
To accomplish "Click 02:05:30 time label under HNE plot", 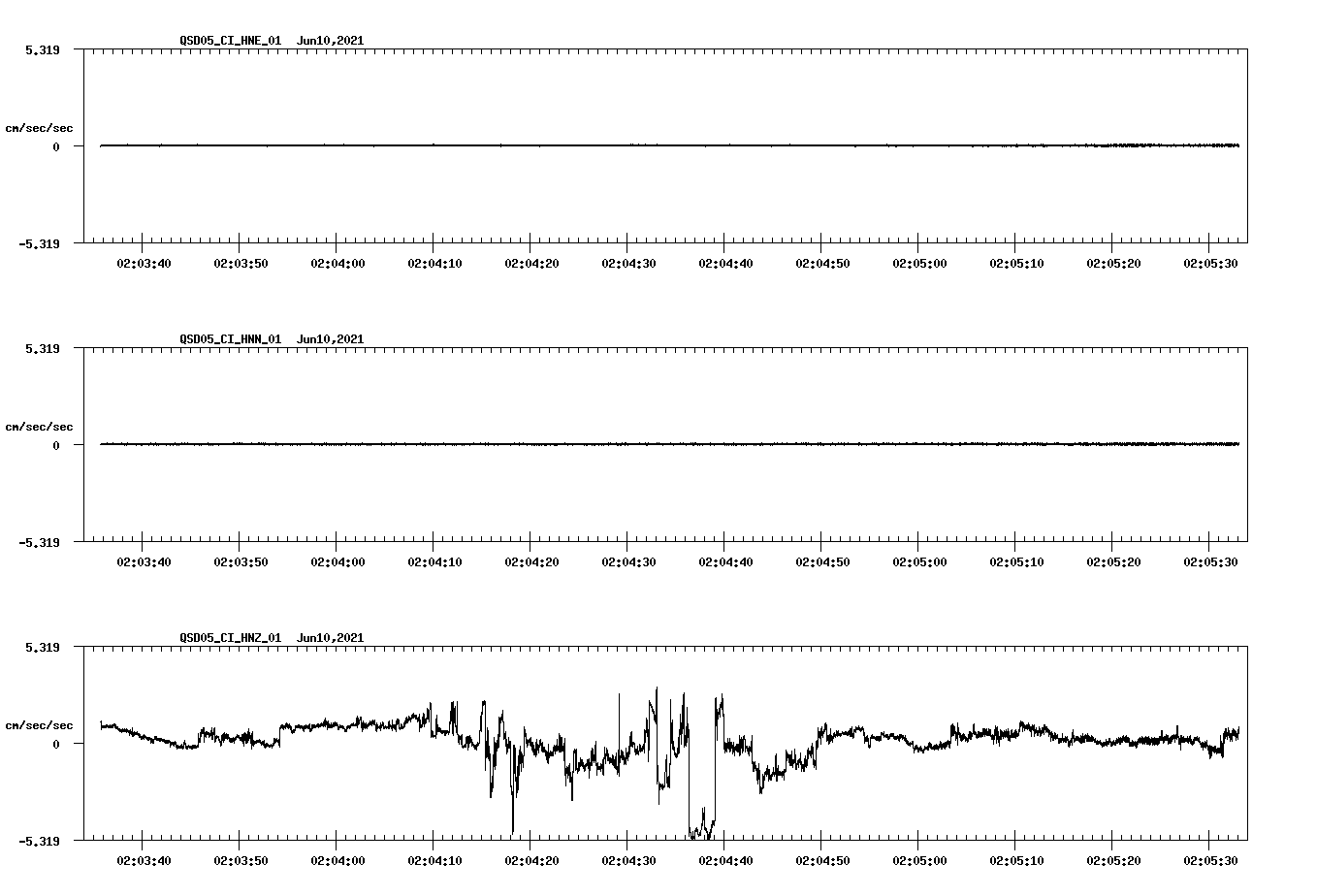I will click(x=1210, y=264).
